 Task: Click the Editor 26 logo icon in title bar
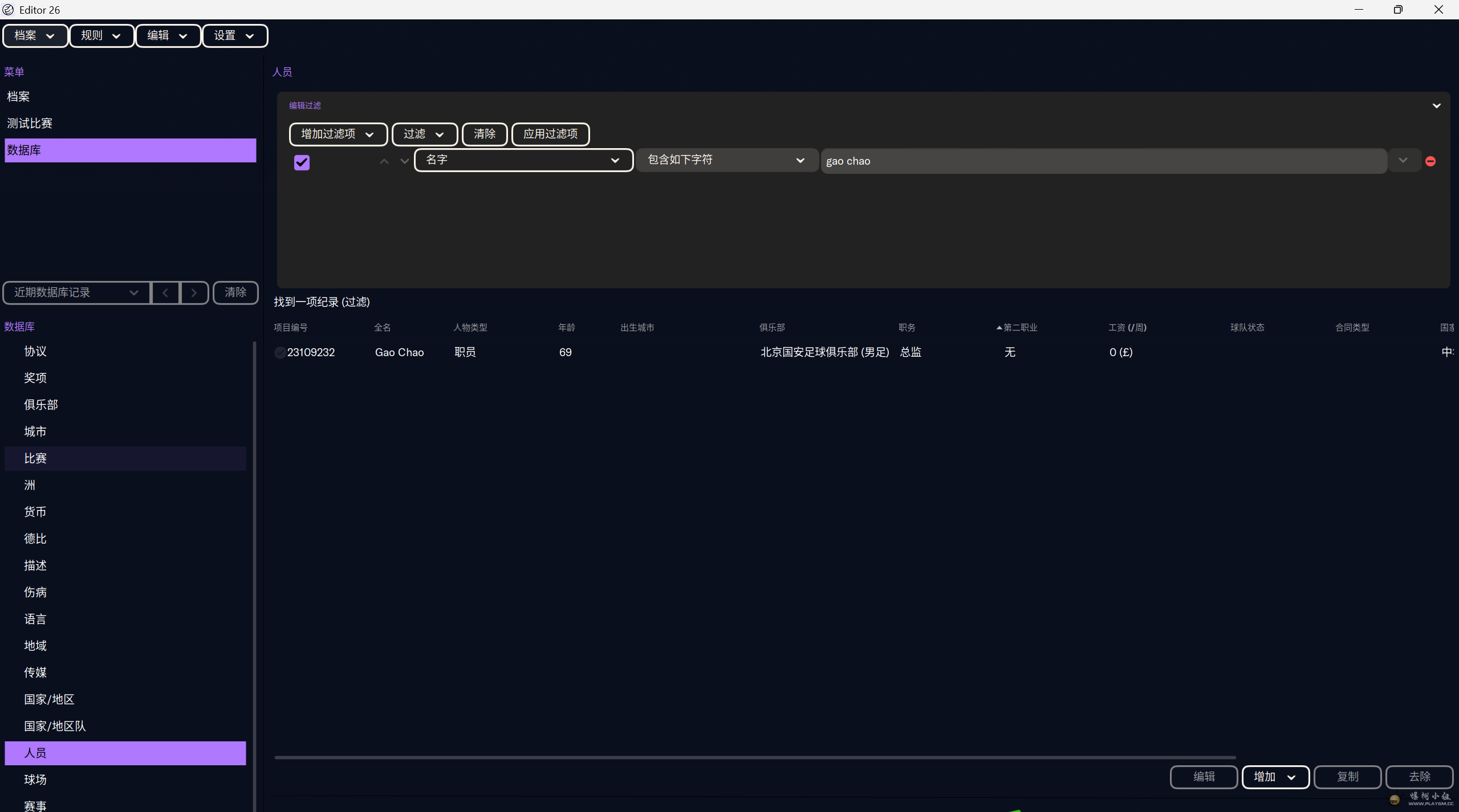[x=9, y=9]
